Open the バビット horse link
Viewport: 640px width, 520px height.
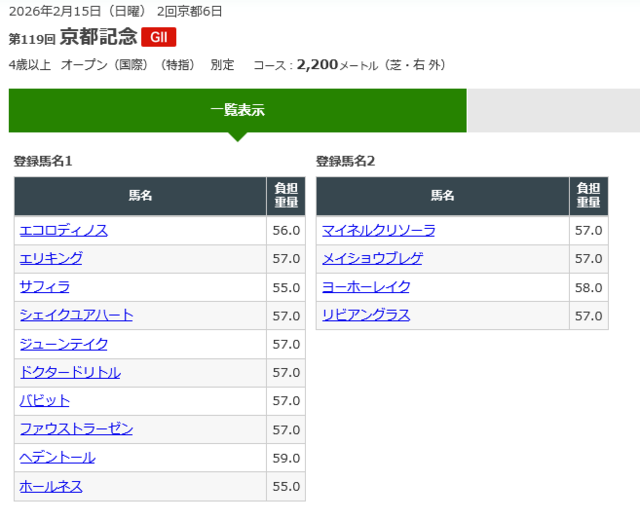tap(45, 400)
